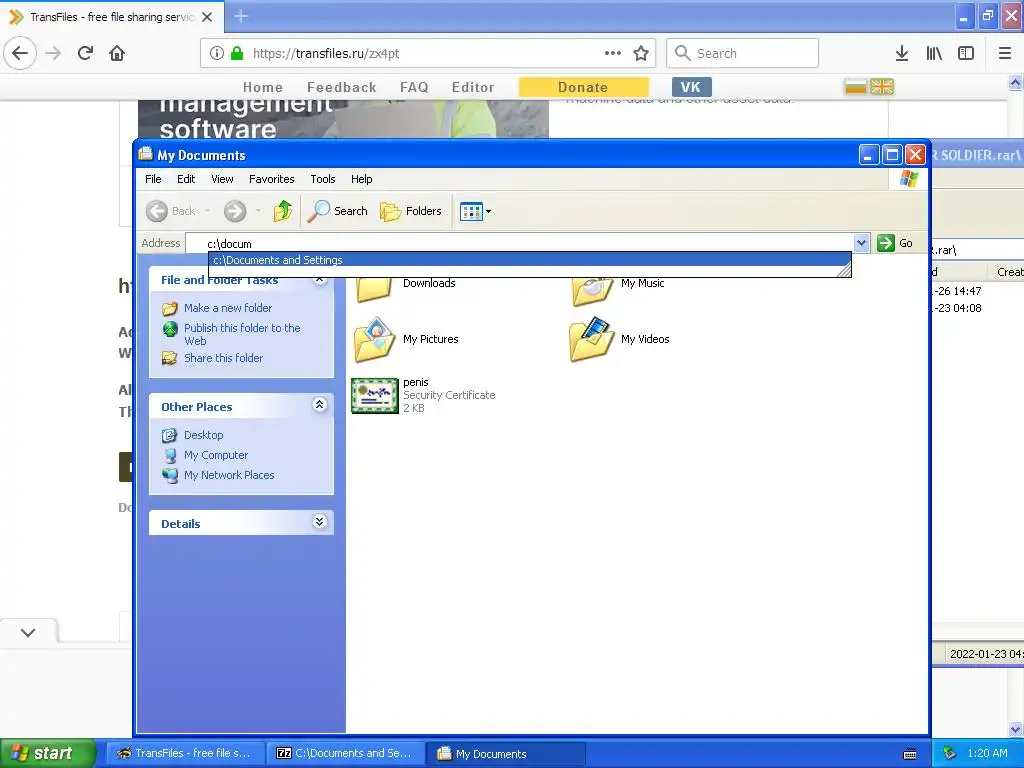Image resolution: width=1024 pixels, height=768 pixels.
Task: Click Feedback in TransFiles navigation
Action: (342, 87)
